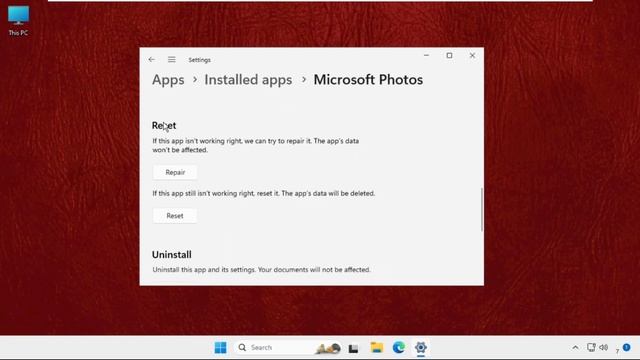Image resolution: width=640 pixels, height=360 pixels.
Task: Click the Microsoft Photos page title
Action: click(x=368, y=80)
